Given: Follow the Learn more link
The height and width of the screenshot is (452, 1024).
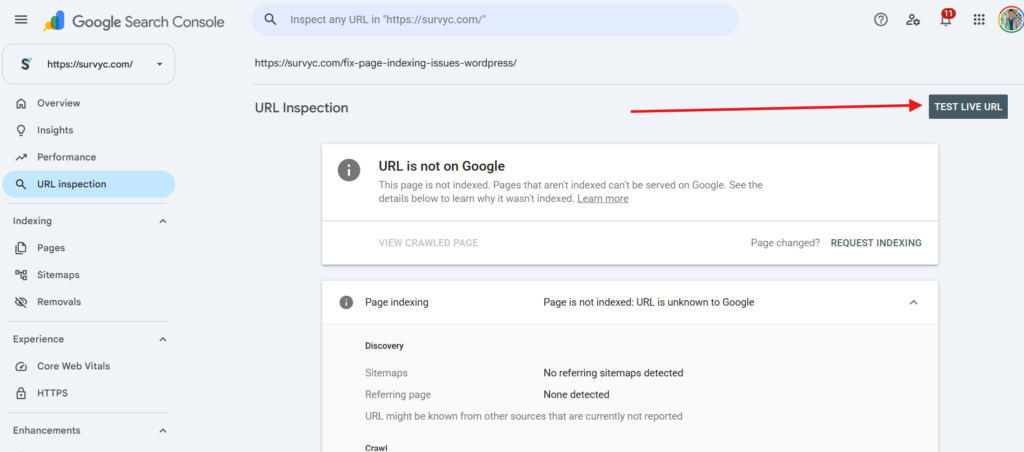Looking at the screenshot, I should point(603,199).
